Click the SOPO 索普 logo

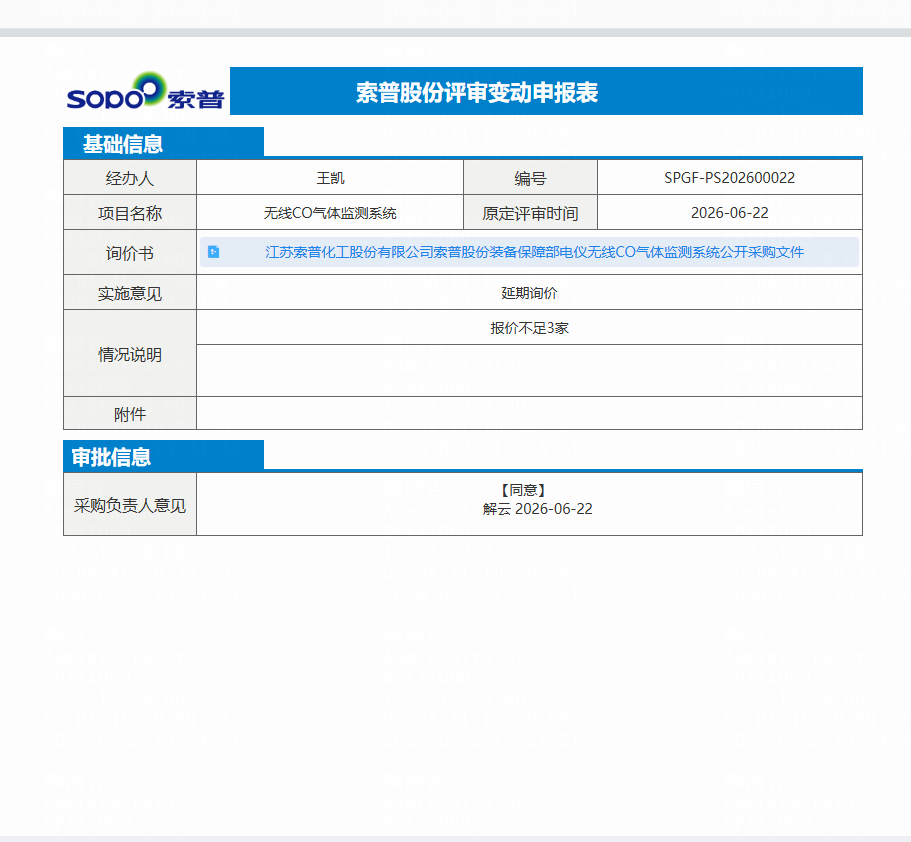click(x=145, y=91)
